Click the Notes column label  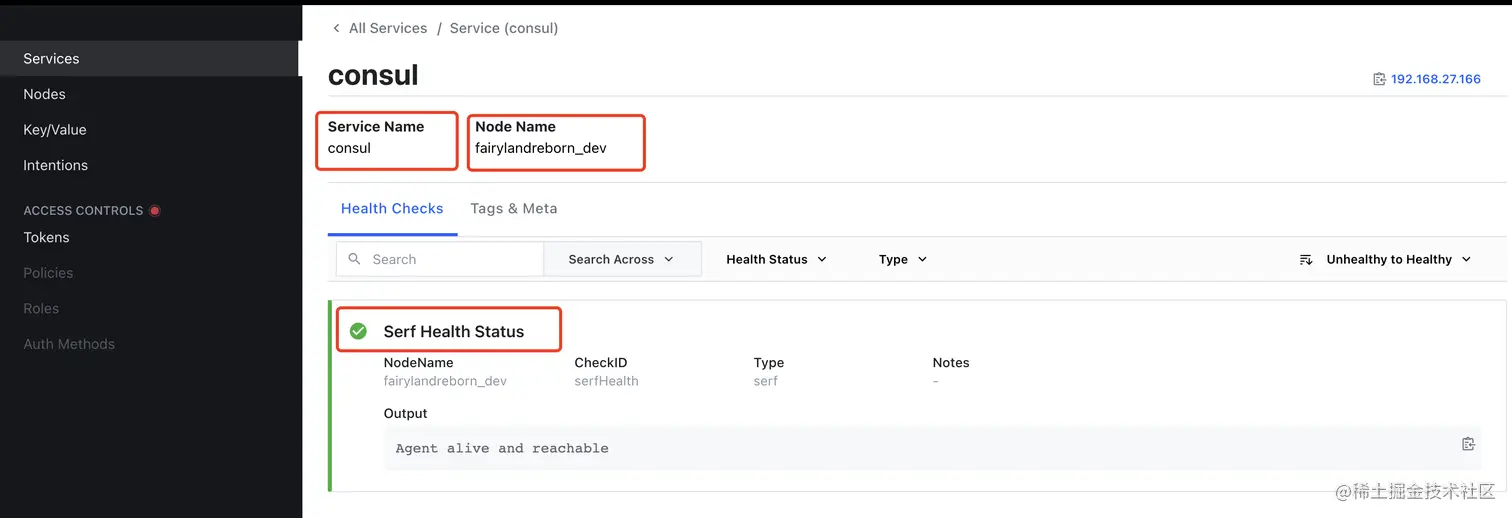pos(951,362)
